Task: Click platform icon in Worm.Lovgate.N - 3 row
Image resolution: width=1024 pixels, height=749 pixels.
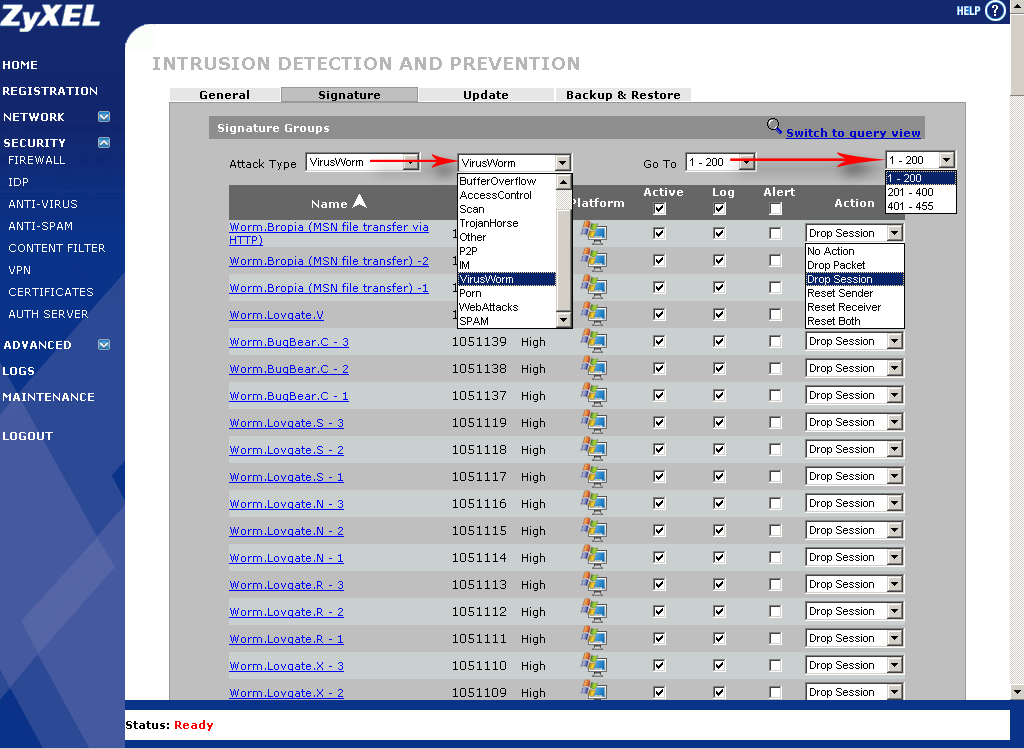Action: pos(594,503)
